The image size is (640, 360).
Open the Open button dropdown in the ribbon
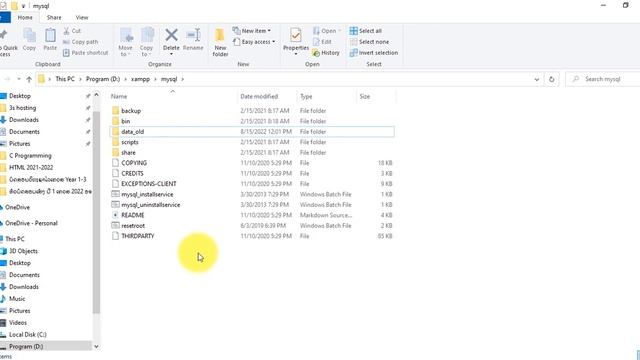pos(340,31)
